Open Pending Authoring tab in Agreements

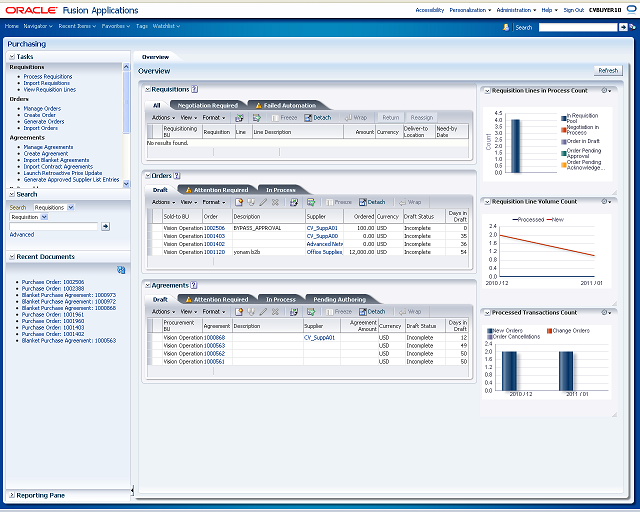(340, 299)
